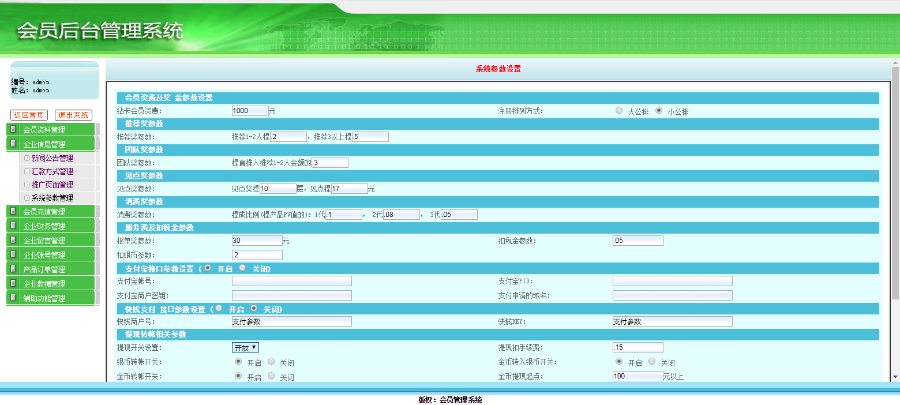Click the 推荐3以上 reward field showing .5
The width and height of the screenshot is (900, 405).
[370, 137]
